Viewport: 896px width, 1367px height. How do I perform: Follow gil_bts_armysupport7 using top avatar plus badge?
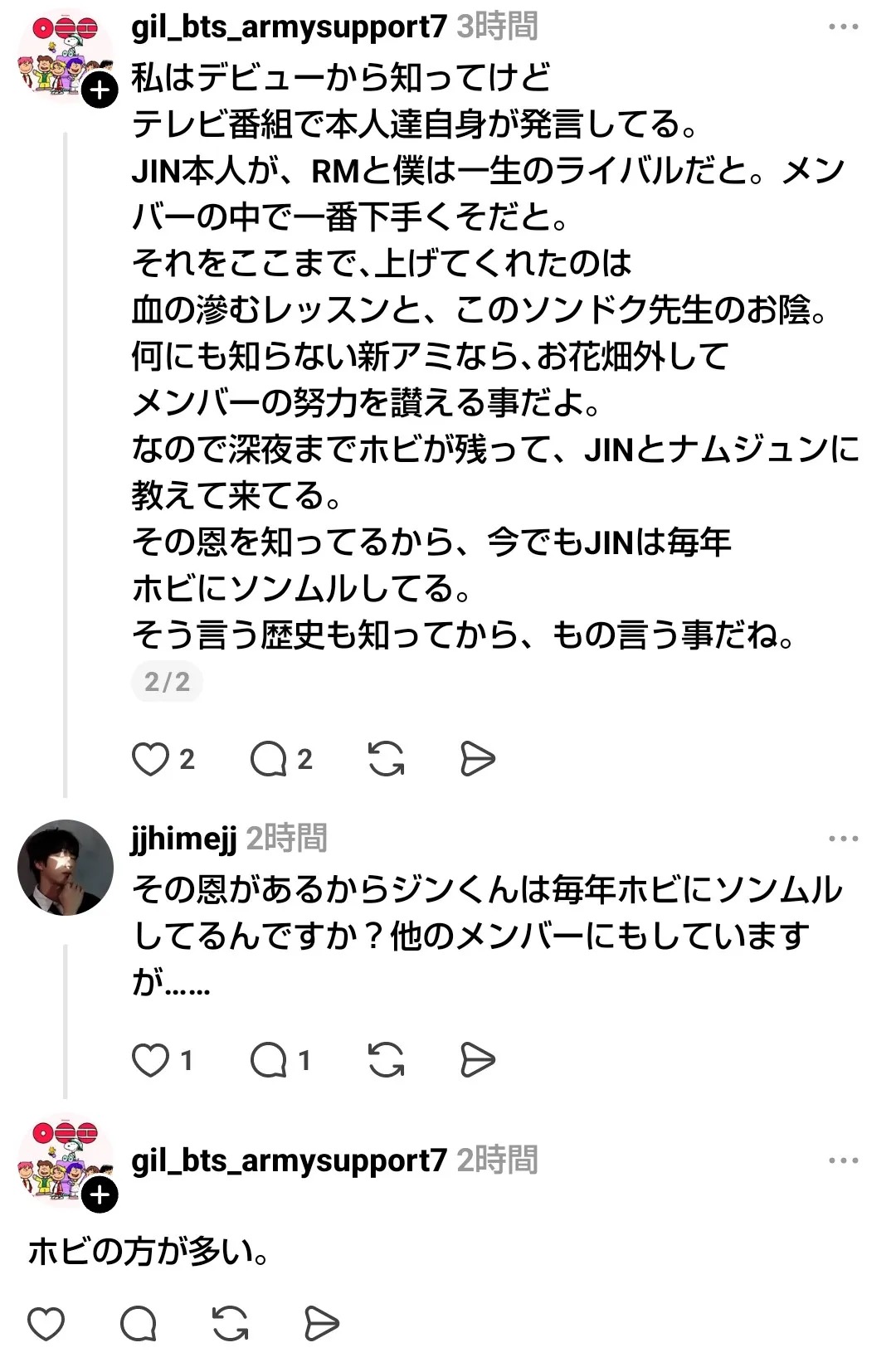click(x=100, y=90)
